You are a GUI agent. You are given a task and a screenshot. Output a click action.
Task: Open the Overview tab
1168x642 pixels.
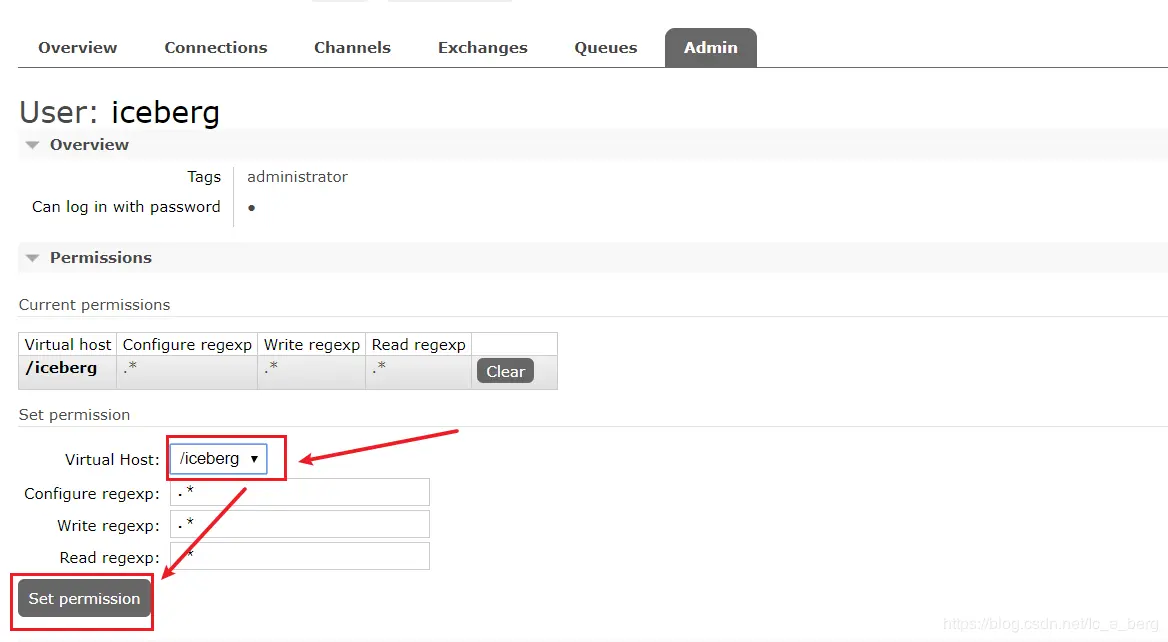point(77,48)
